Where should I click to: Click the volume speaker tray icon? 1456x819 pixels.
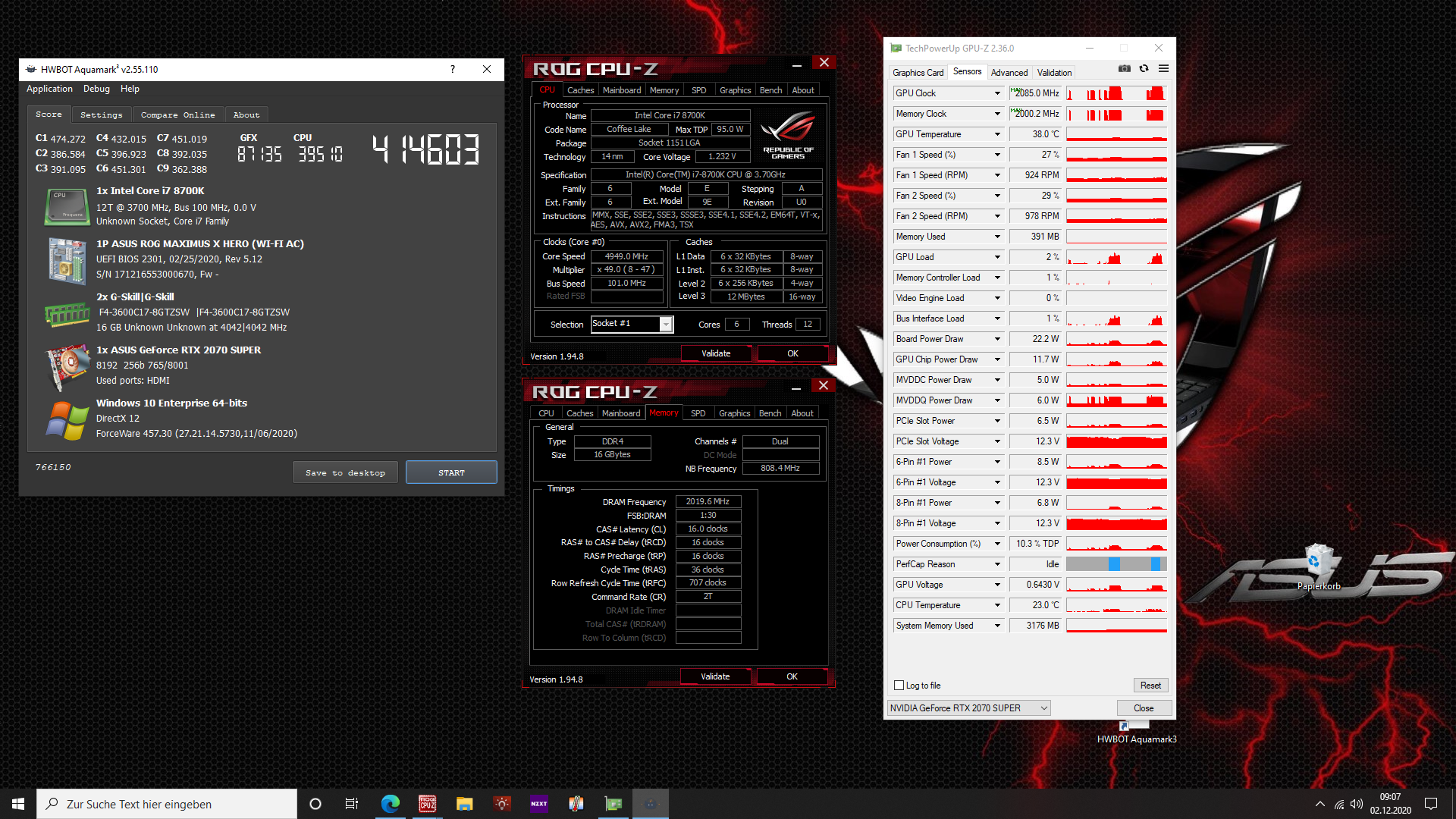(x=1357, y=804)
